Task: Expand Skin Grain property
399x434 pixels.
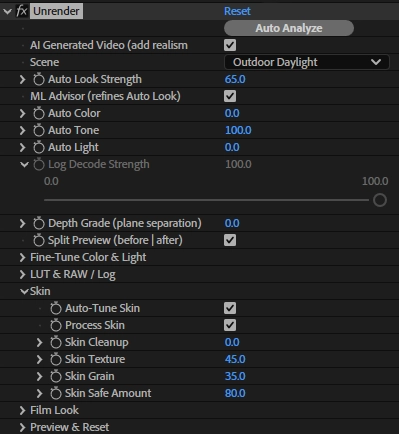Action: (x=39, y=376)
